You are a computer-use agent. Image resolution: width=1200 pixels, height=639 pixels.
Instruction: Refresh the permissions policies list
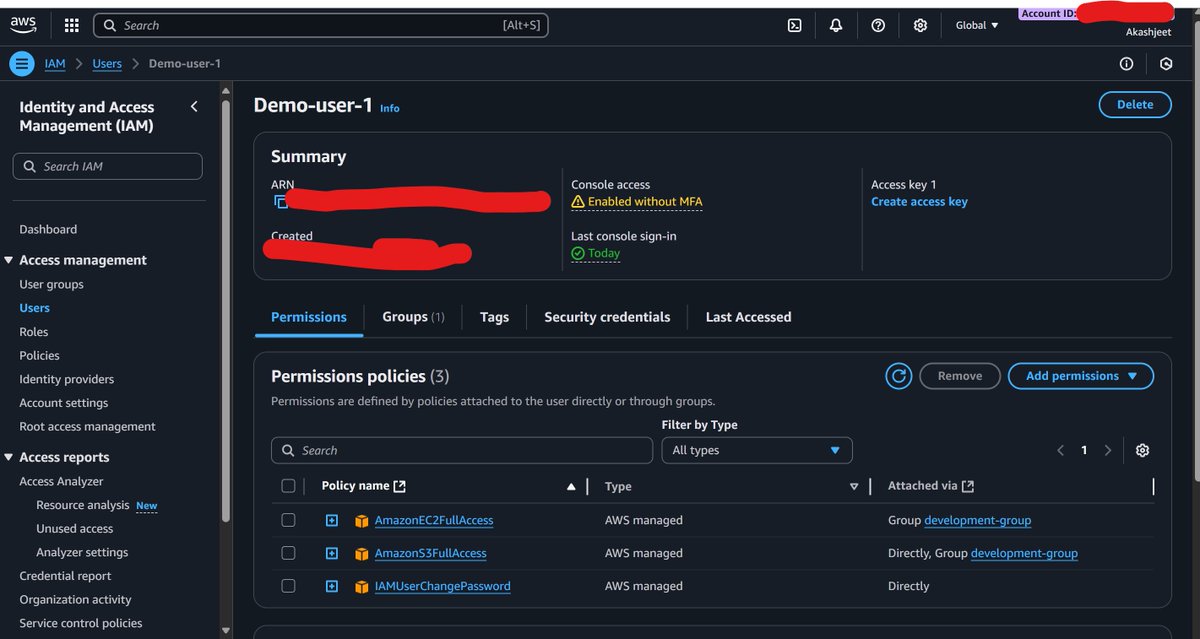tap(898, 376)
